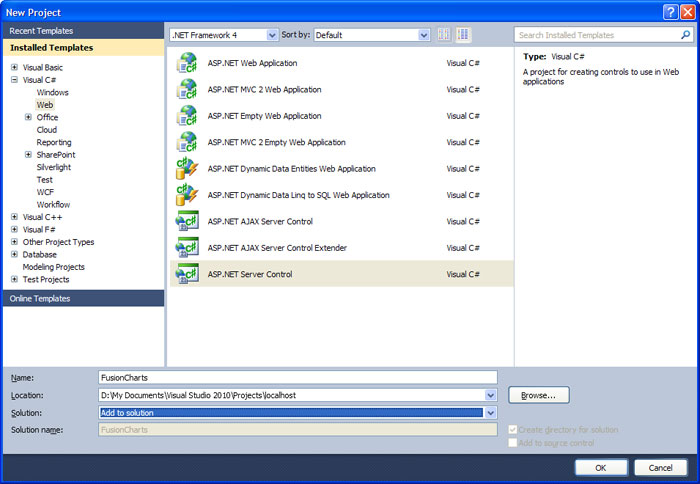
Task: Select the Installed Templates section
Action: [x=83, y=47]
